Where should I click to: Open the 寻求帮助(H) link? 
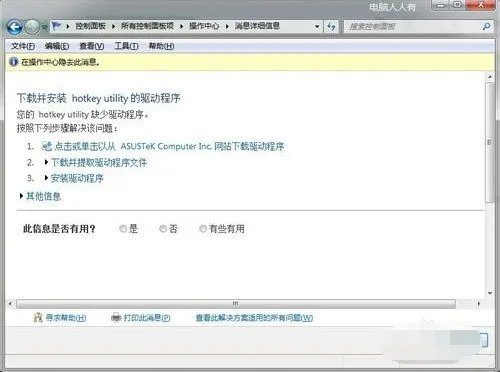pyautogui.click(x=66, y=318)
